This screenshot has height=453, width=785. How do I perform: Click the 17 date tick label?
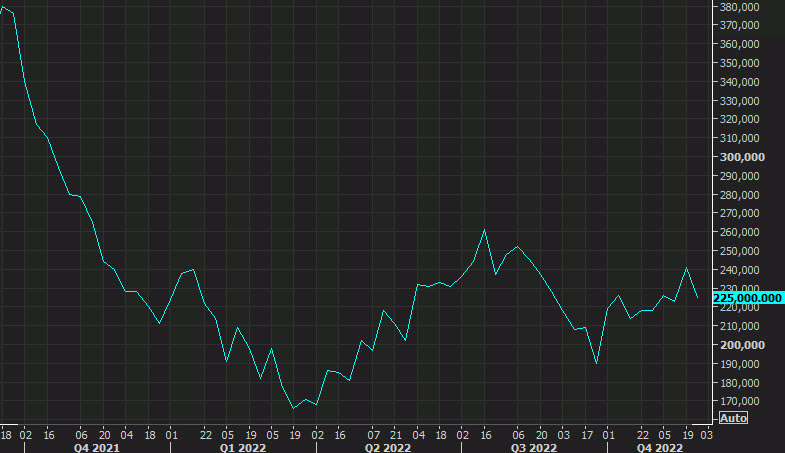click(587, 435)
